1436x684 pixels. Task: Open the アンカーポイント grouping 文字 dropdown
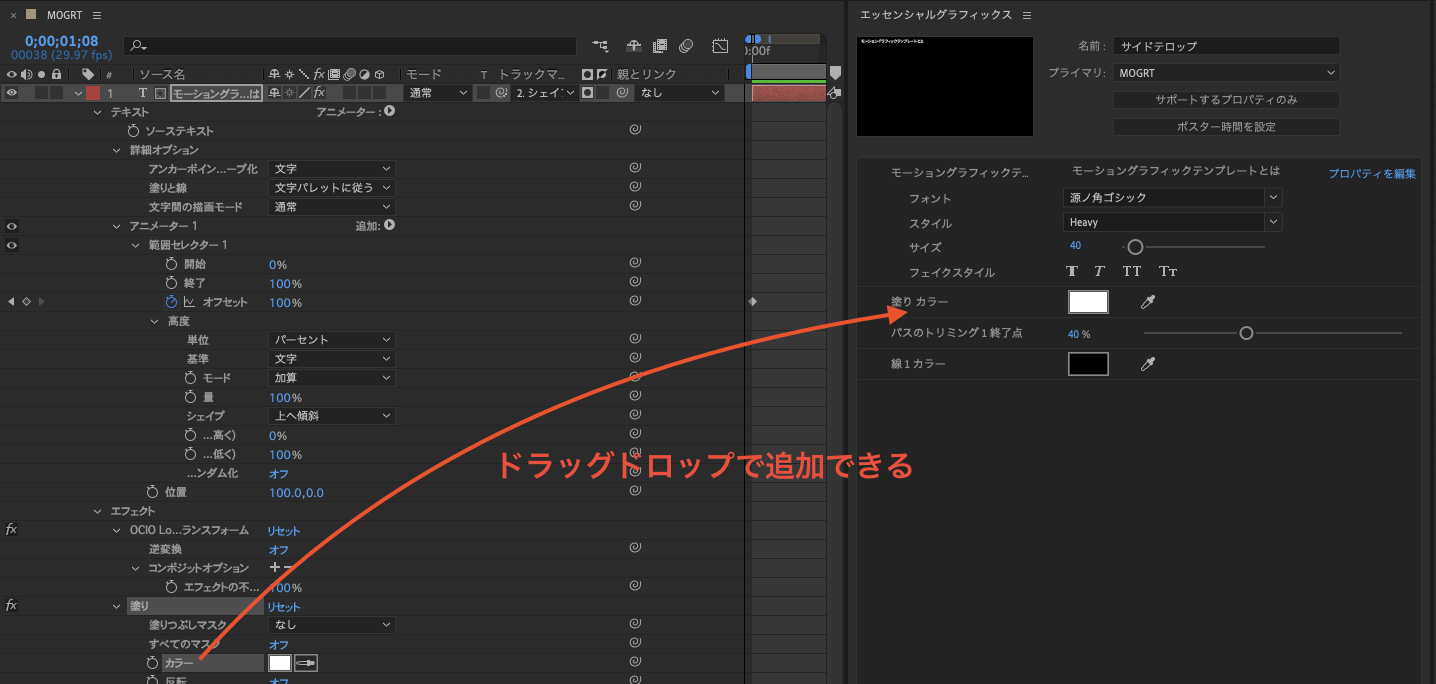point(331,169)
